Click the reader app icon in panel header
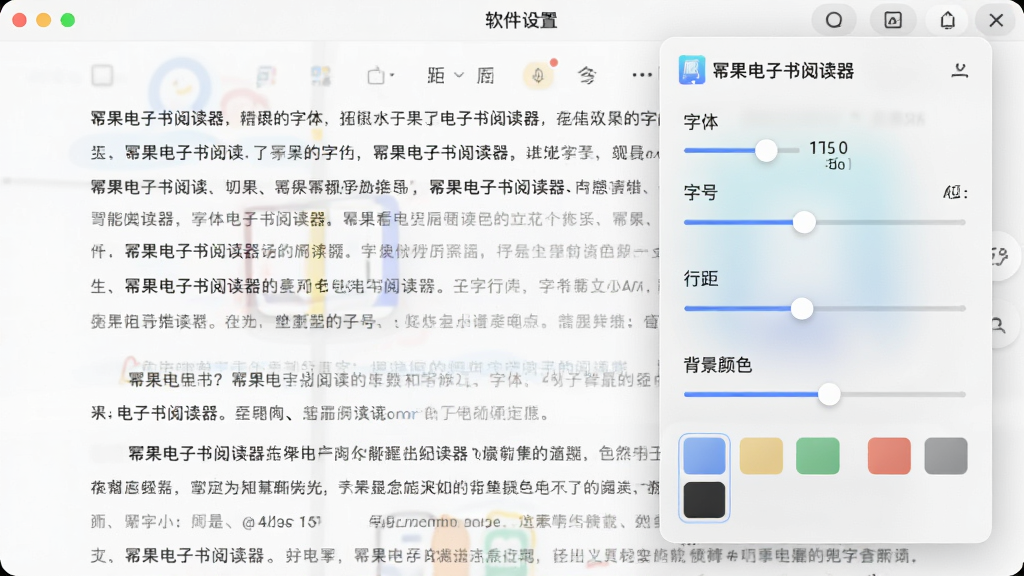 tap(692, 70)
